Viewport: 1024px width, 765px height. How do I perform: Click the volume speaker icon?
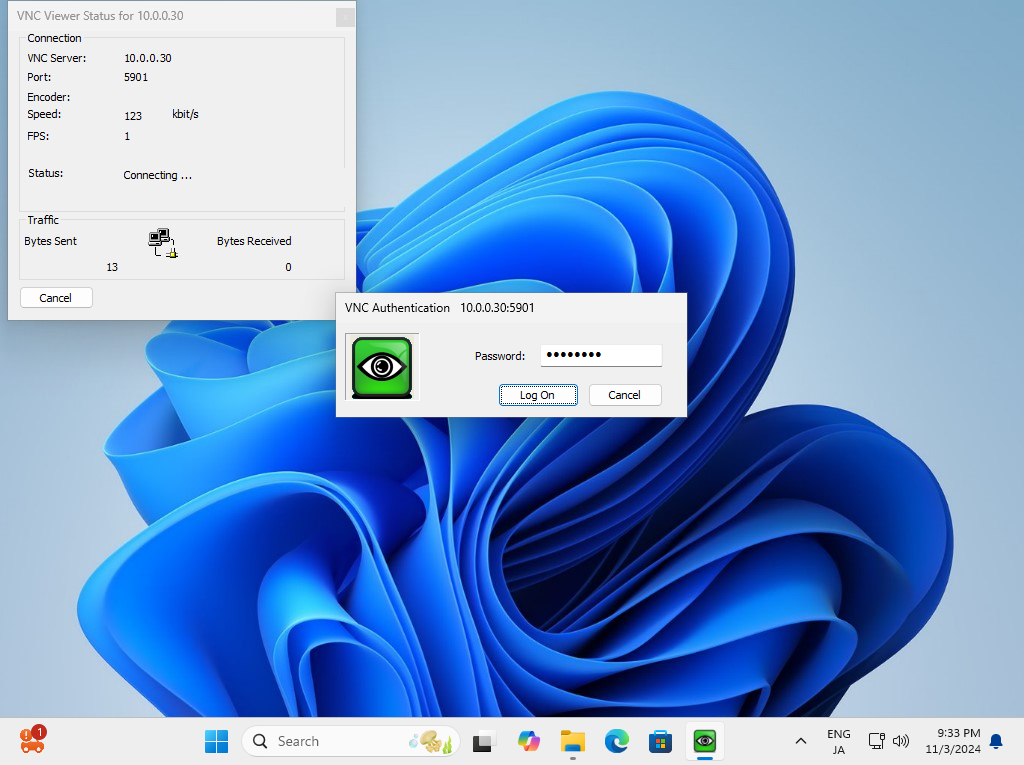(x=901, y=741)
